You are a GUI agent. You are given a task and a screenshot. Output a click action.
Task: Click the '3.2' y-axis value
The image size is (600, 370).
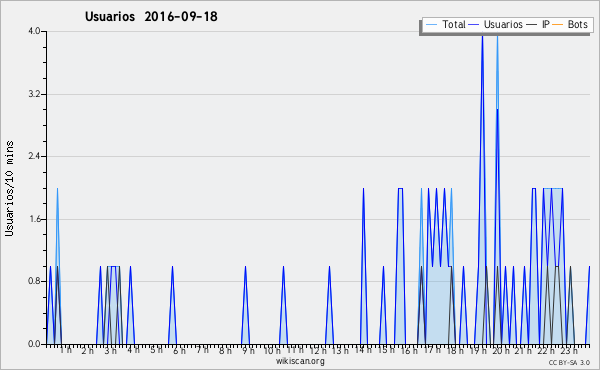[34, 94]
